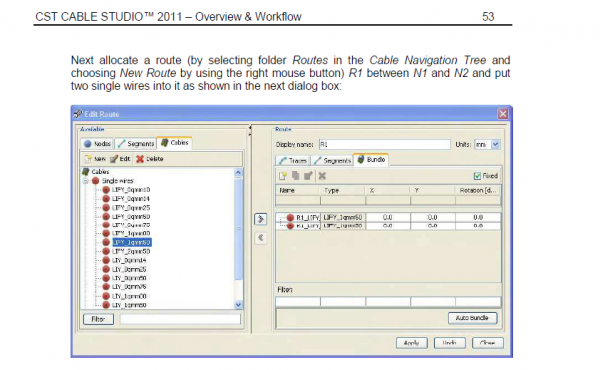
Task: Click the Edit cable toolbar icon
Action: coord(114,159)
